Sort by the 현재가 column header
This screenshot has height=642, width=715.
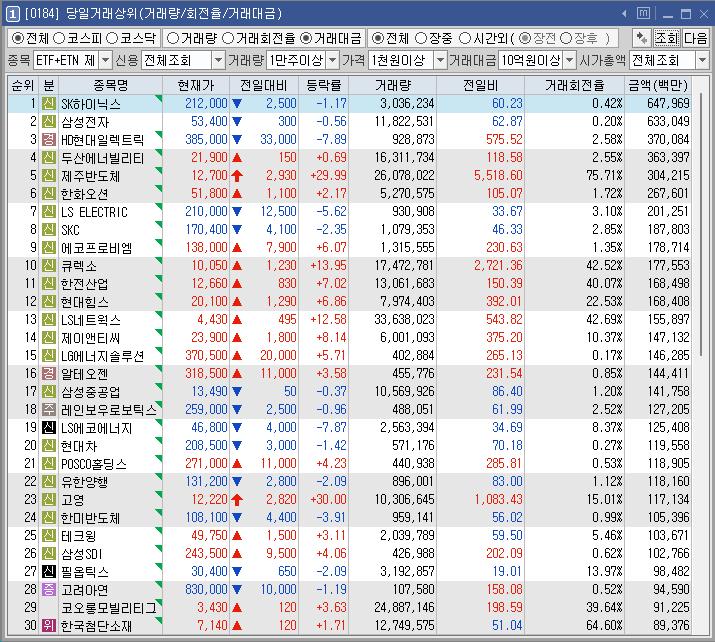click(x=196, y=85)
